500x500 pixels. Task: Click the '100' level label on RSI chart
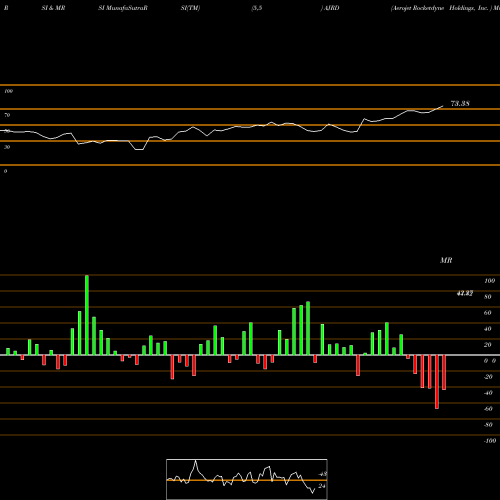[x=9, y=91]
